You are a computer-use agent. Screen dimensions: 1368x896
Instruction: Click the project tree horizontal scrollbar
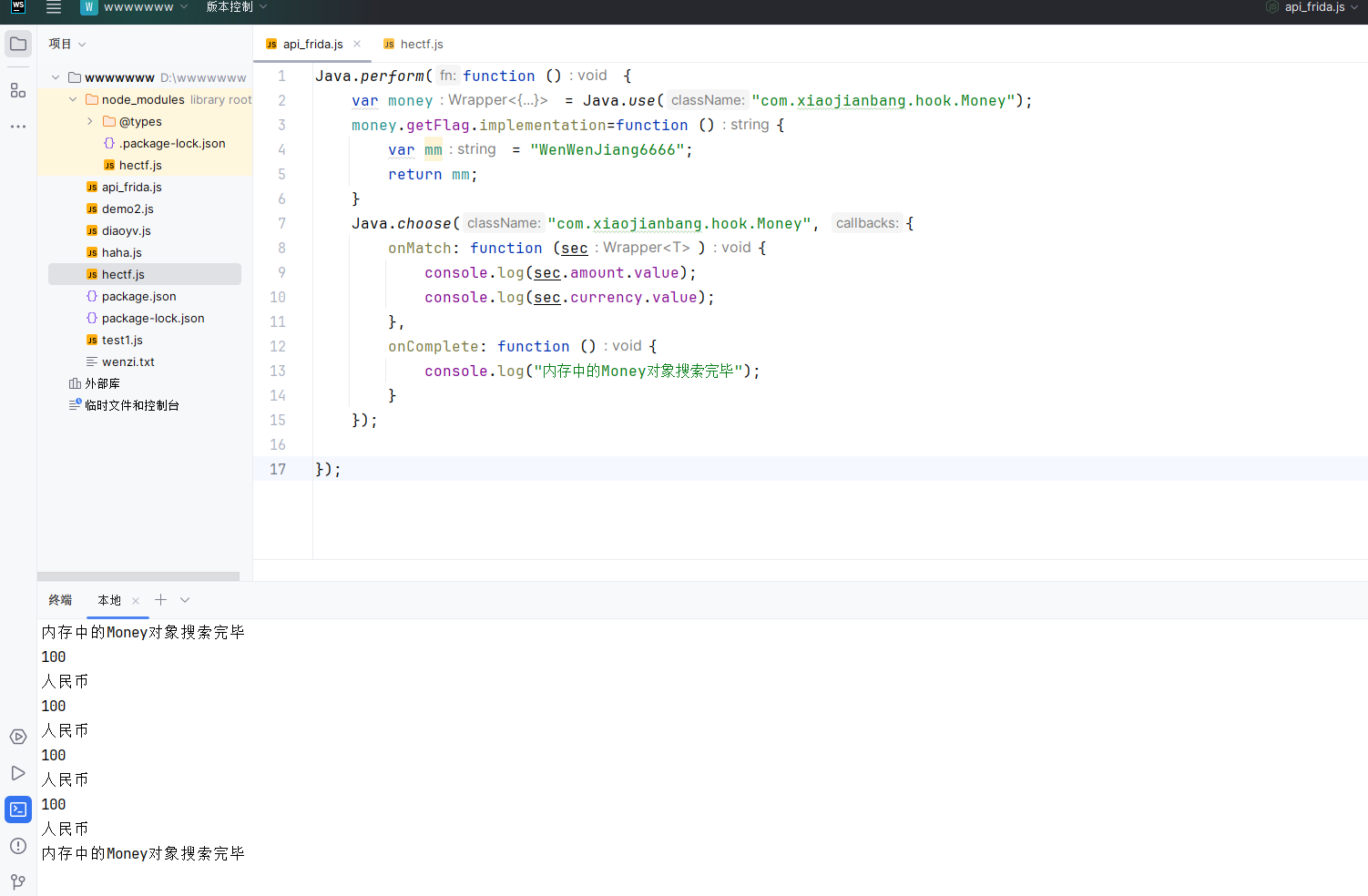(138, 576)
